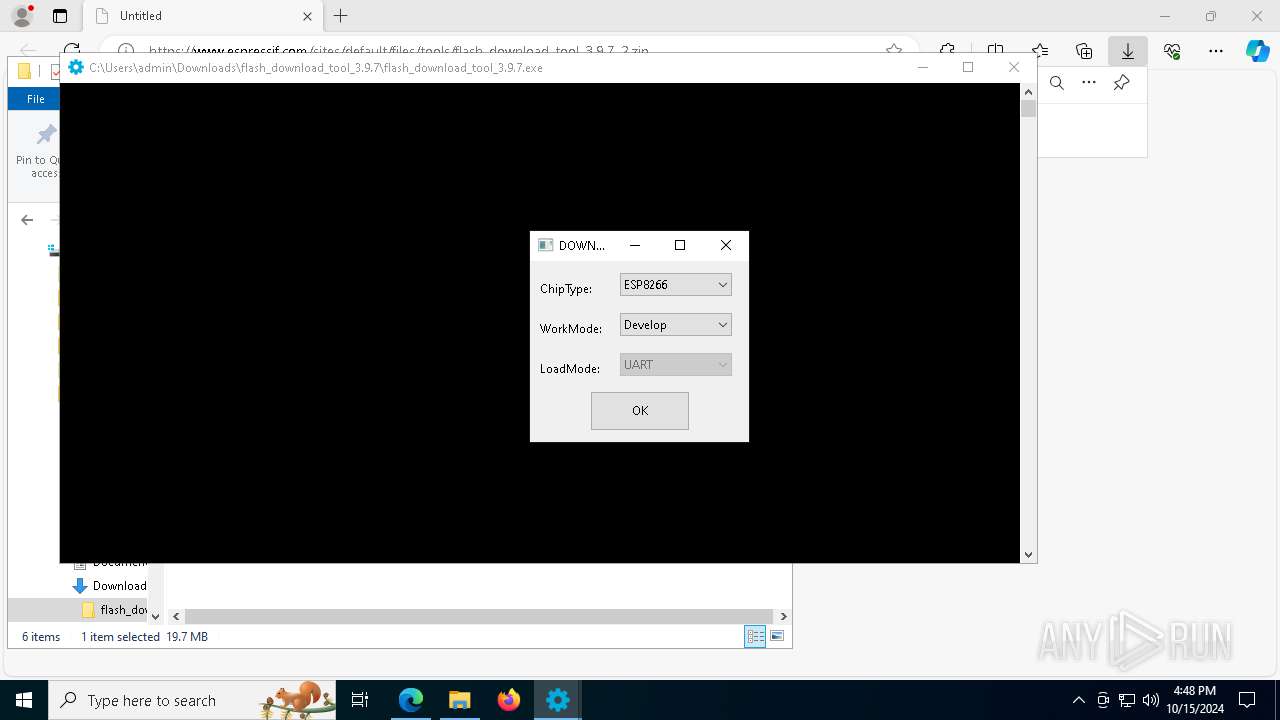Screen dimensions: 1280x720
Task: Open the ChipType dropdown showing ESP8266
Action: [676, 285]
